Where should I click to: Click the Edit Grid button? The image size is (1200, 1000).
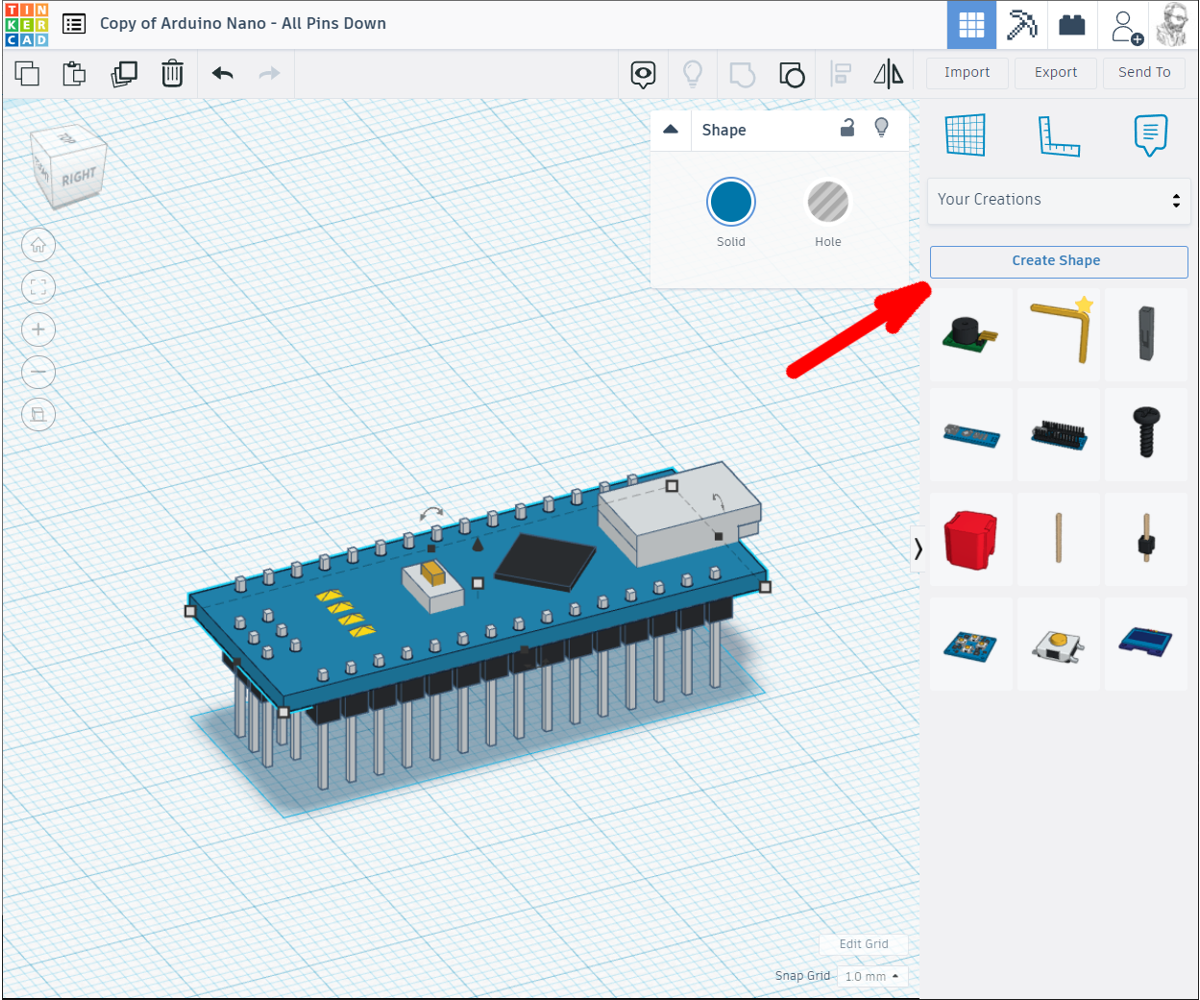pos(863,944)
